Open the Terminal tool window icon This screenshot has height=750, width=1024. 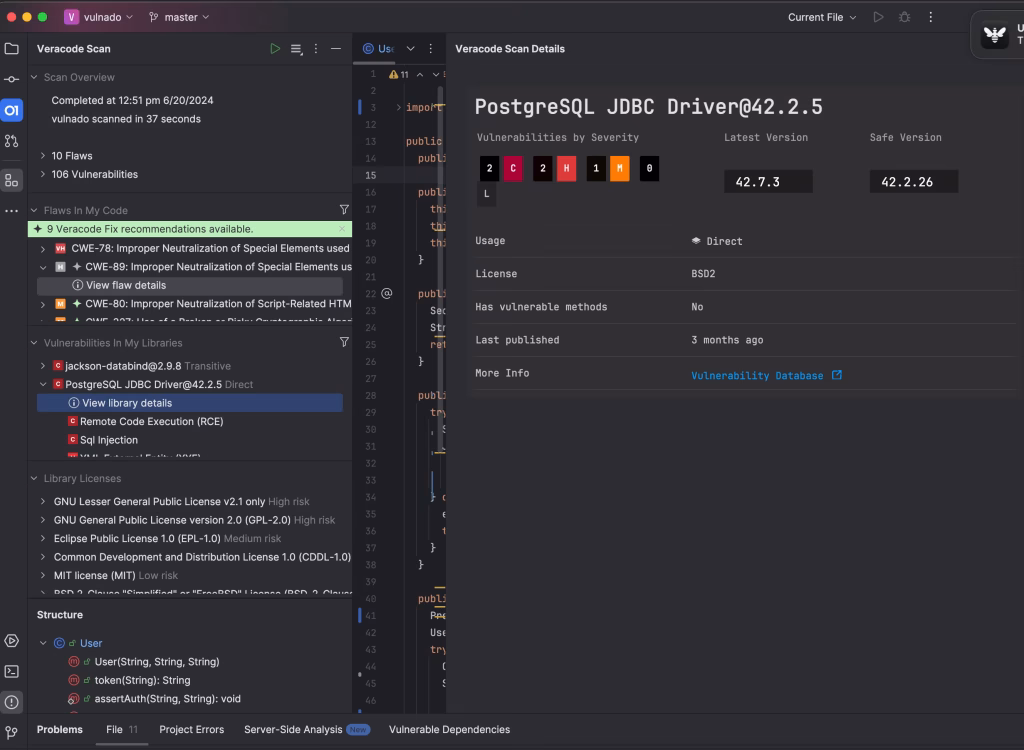[12, 672]
